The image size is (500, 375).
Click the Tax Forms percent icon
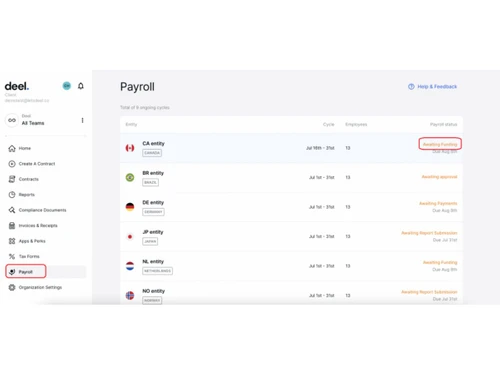[12, 256]
